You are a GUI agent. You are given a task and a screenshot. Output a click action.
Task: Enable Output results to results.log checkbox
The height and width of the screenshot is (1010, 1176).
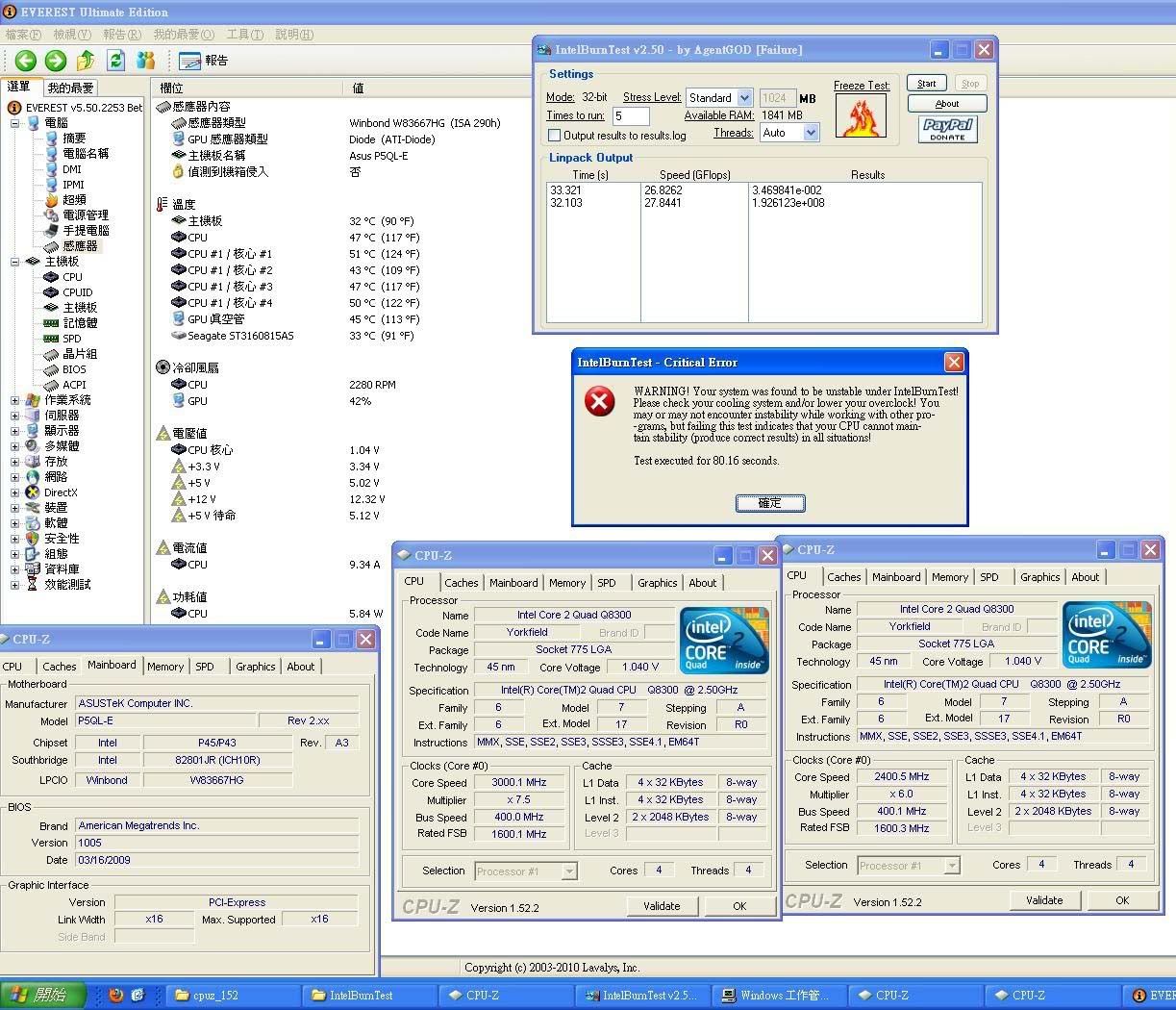(x=554, y=136)
